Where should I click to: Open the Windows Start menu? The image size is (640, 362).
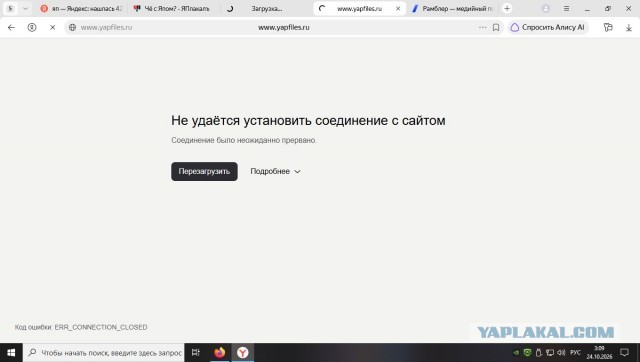(11, 353)
